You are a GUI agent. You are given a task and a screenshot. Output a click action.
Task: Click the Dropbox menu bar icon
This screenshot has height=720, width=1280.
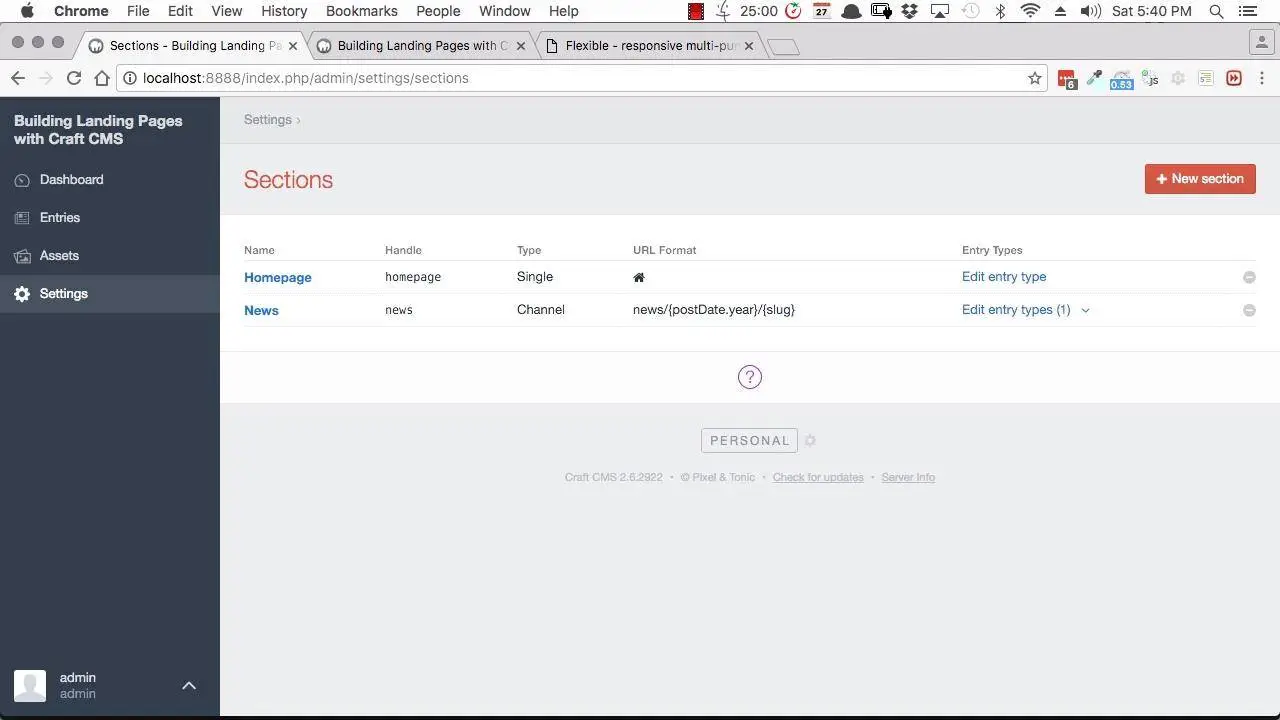coord(909,11)
